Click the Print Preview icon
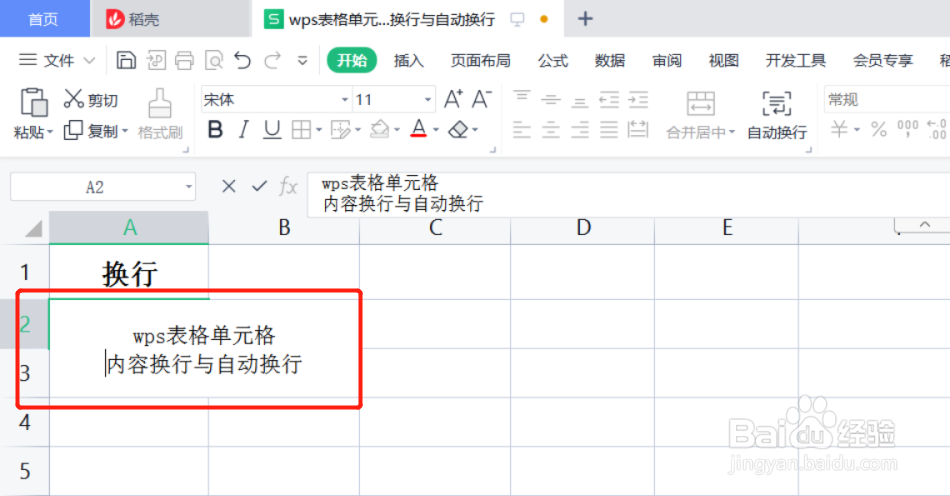The image size is (950, 496). (x=214, y=60)
